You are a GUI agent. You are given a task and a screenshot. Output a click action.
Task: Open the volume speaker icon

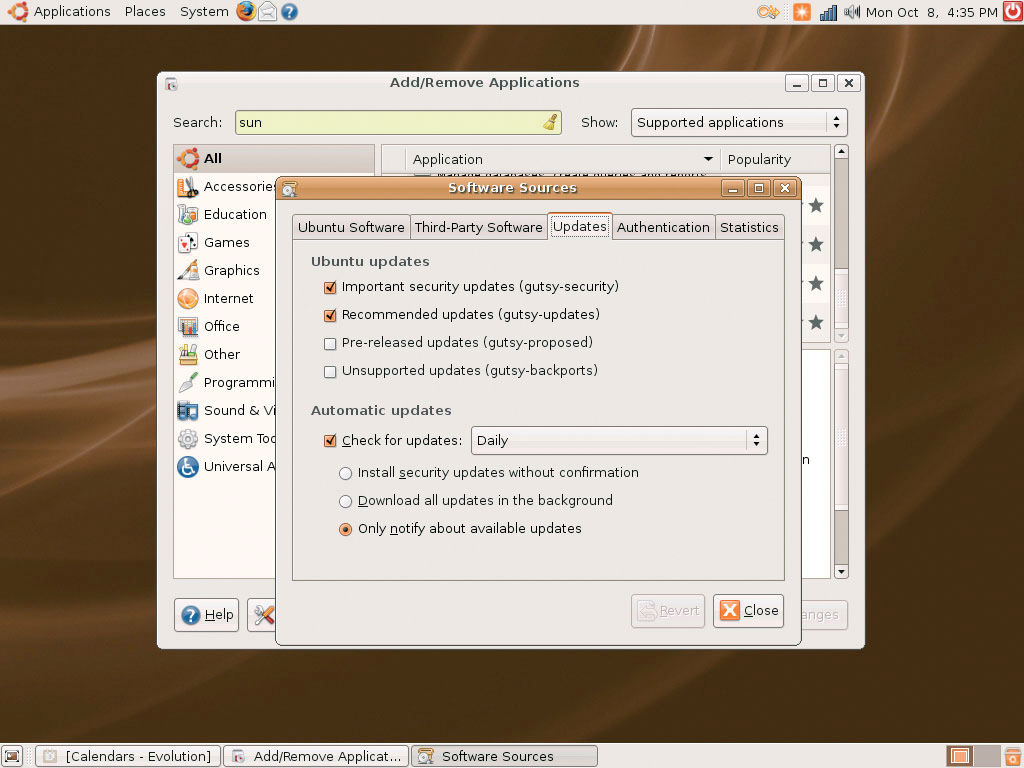click(x=851, y=12)
